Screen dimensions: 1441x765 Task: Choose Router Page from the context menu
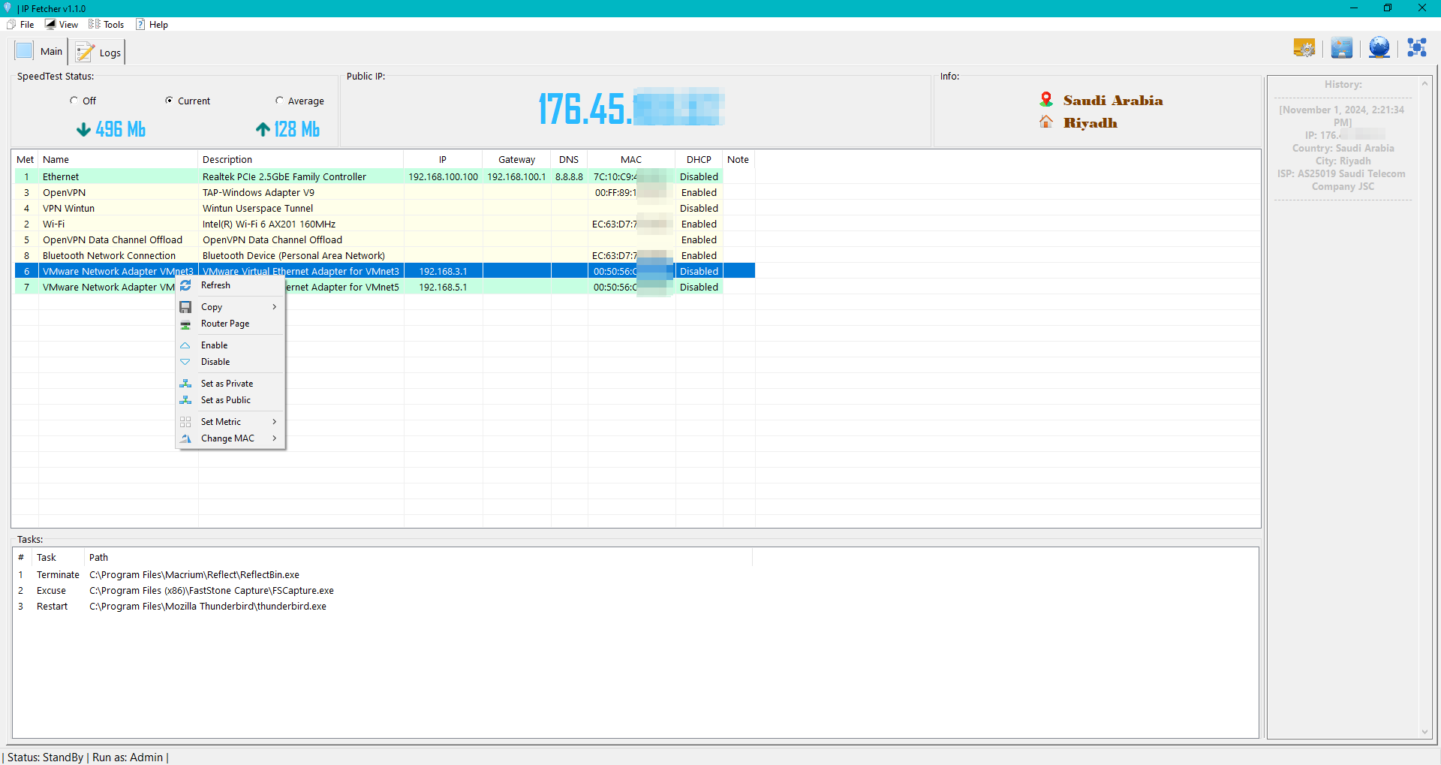click(x=225, y=324)
